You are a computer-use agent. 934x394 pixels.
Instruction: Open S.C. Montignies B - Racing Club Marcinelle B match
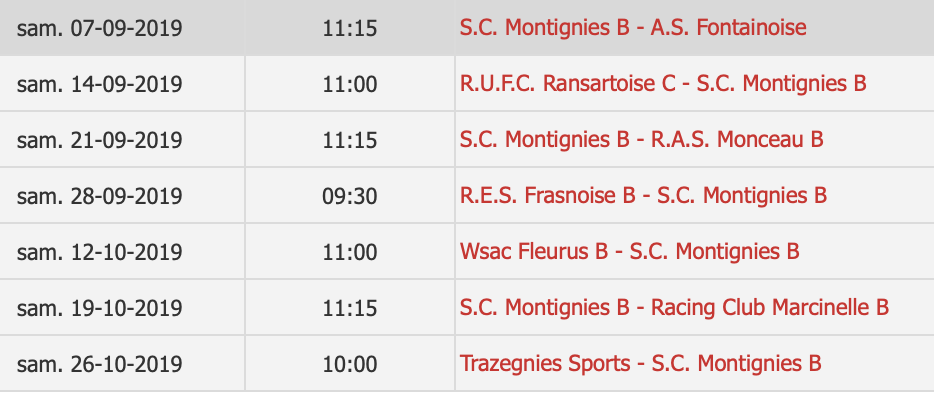pyautogui.click(x=674, y=308)
